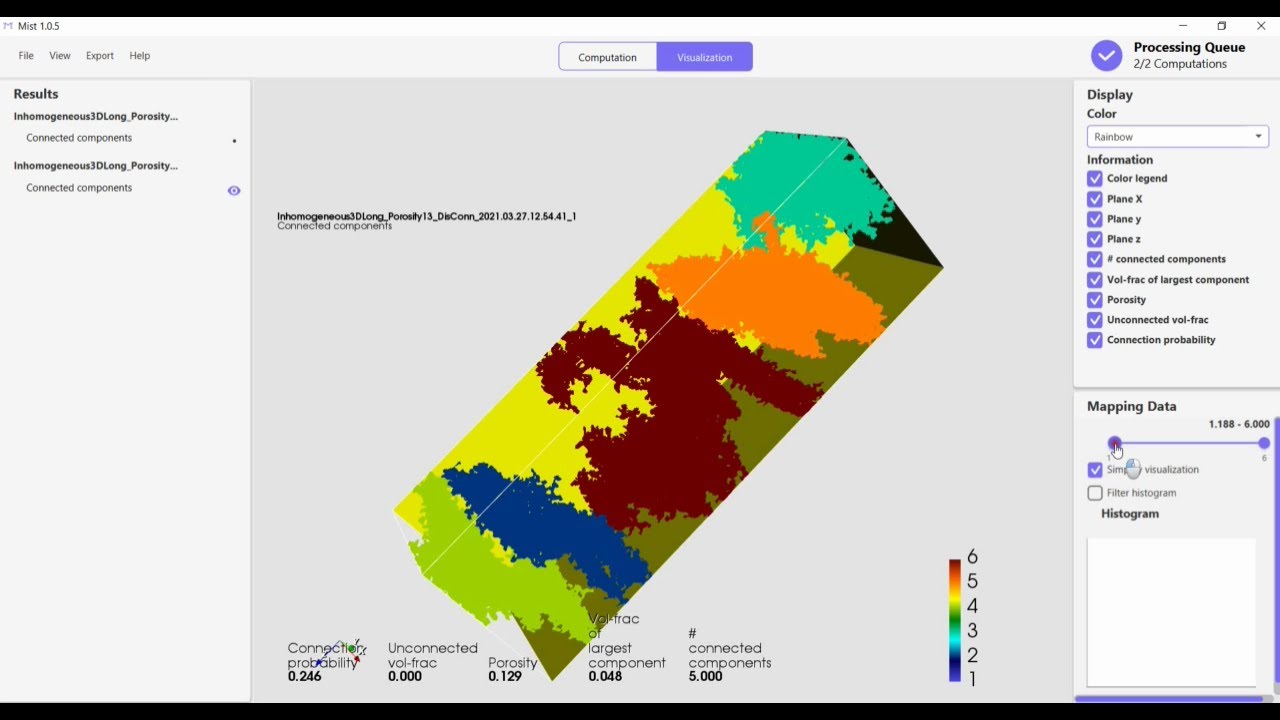Open the File menu

click(26, 56)
